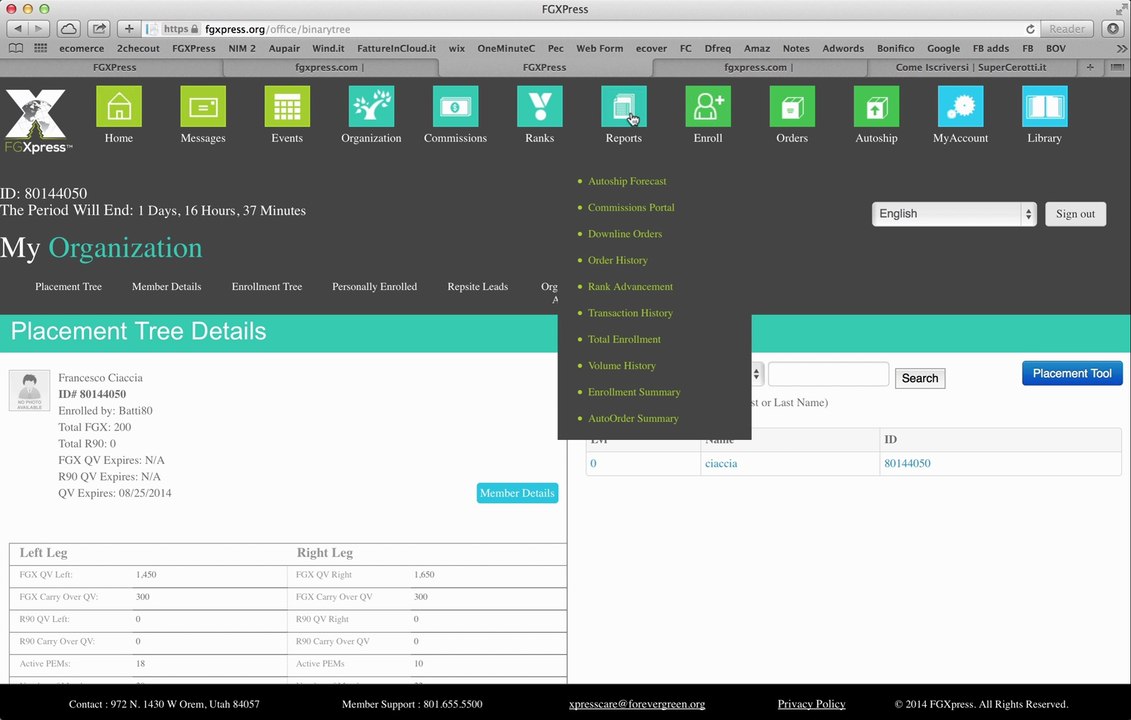Open level 0 link in results table
Image resolution: width=1131 pixels, height=720 pixels.
(x=593, y=463)
